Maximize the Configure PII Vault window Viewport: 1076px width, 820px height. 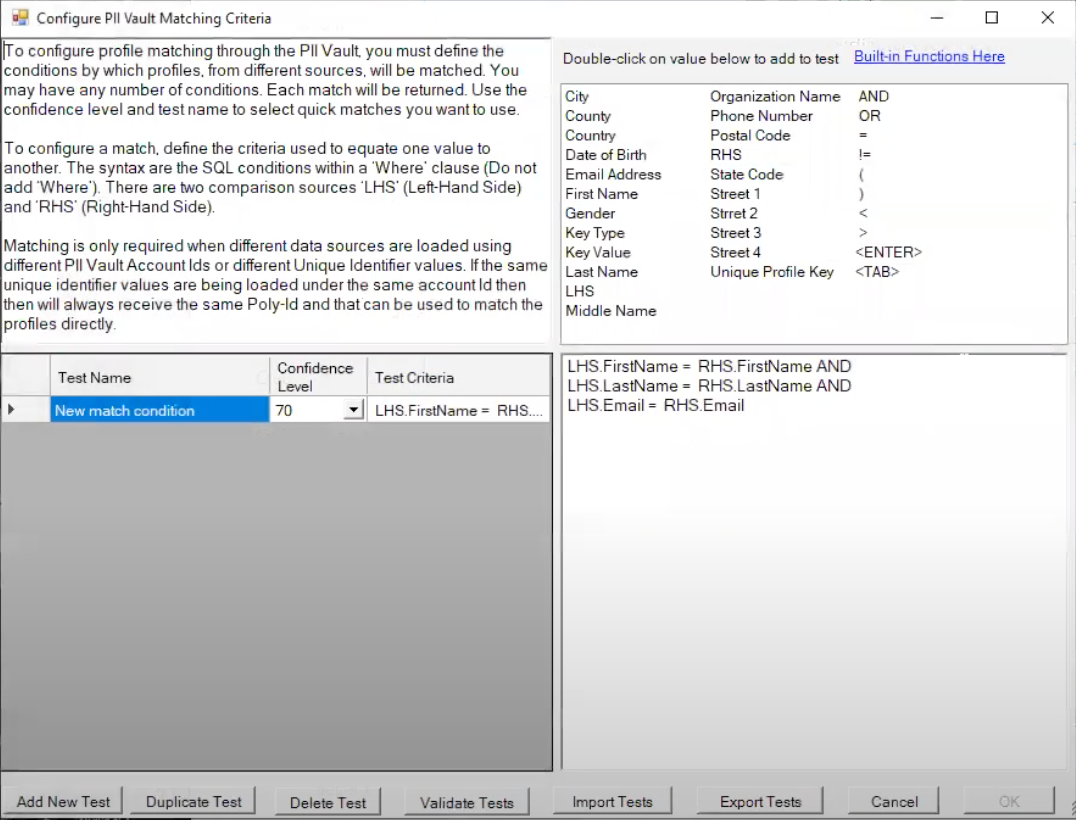click(x=992, y=18)
